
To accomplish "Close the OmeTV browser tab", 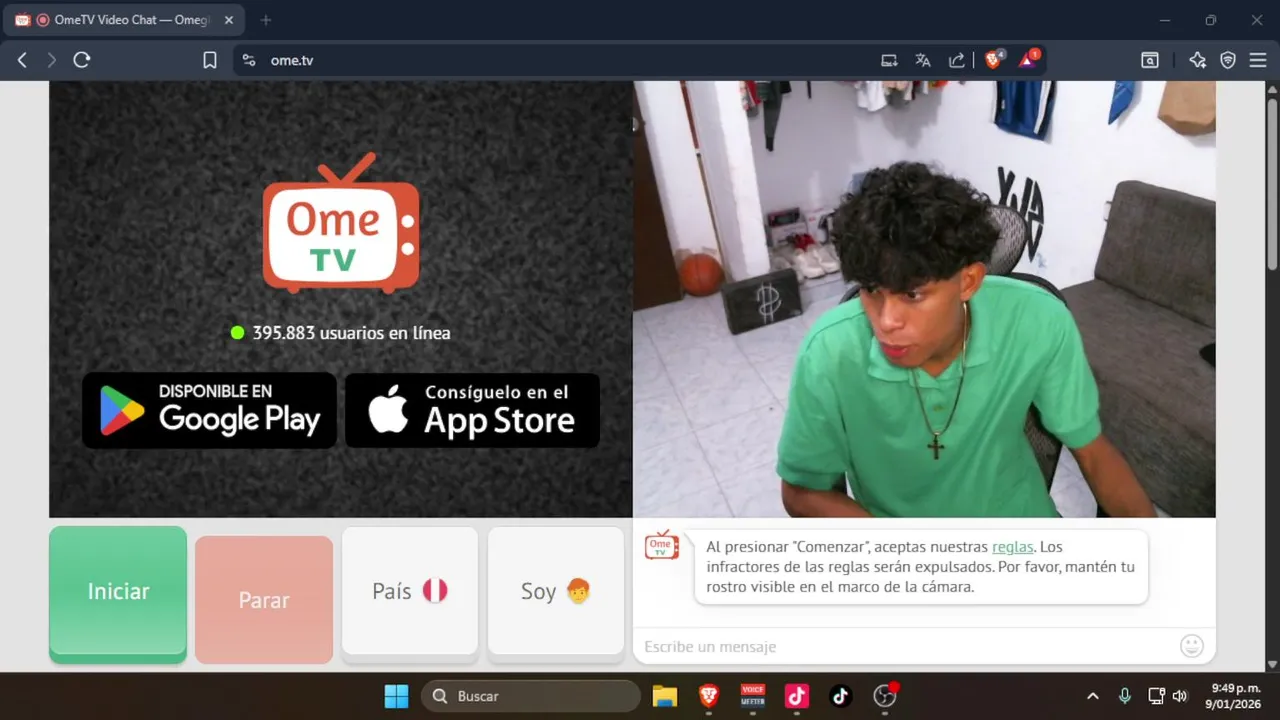I will coord(229,20).
